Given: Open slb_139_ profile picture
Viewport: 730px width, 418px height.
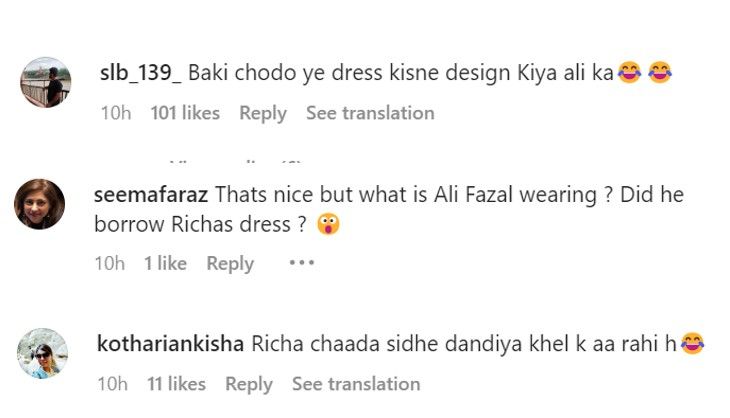Looking at the screenshot, I should tap(46, 82).
